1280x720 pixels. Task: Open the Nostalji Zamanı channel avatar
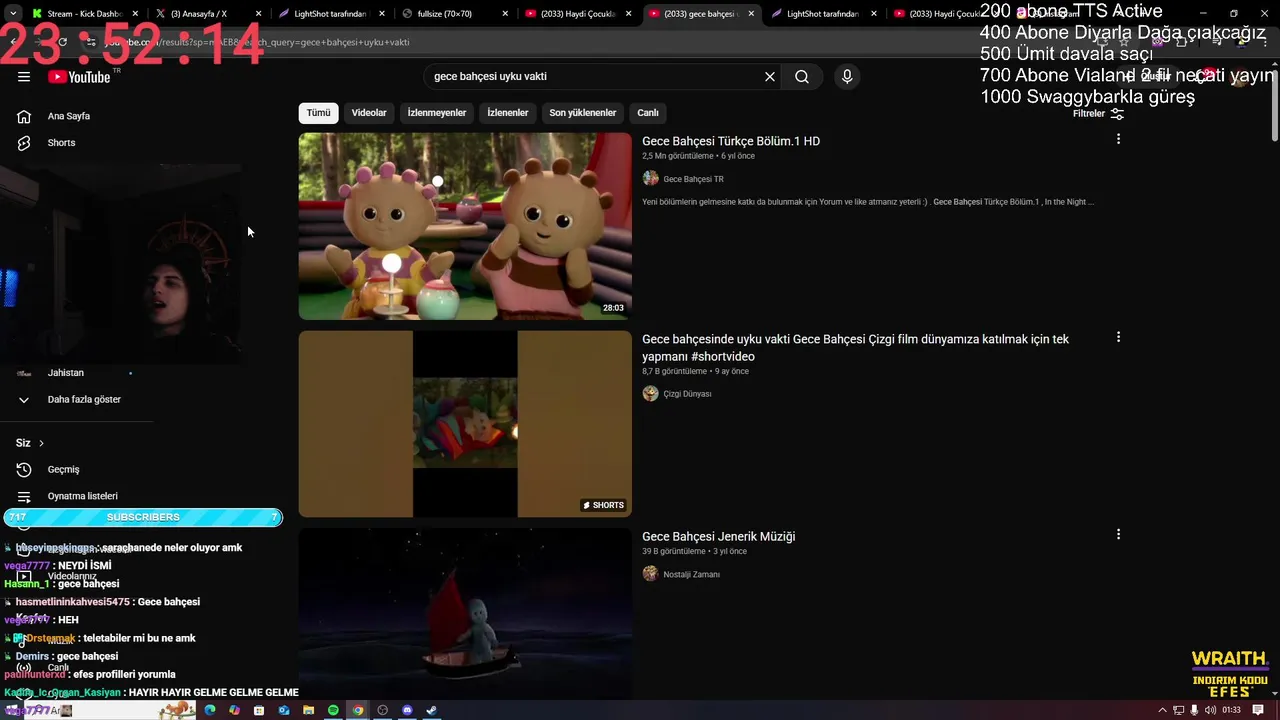point(651,574)
